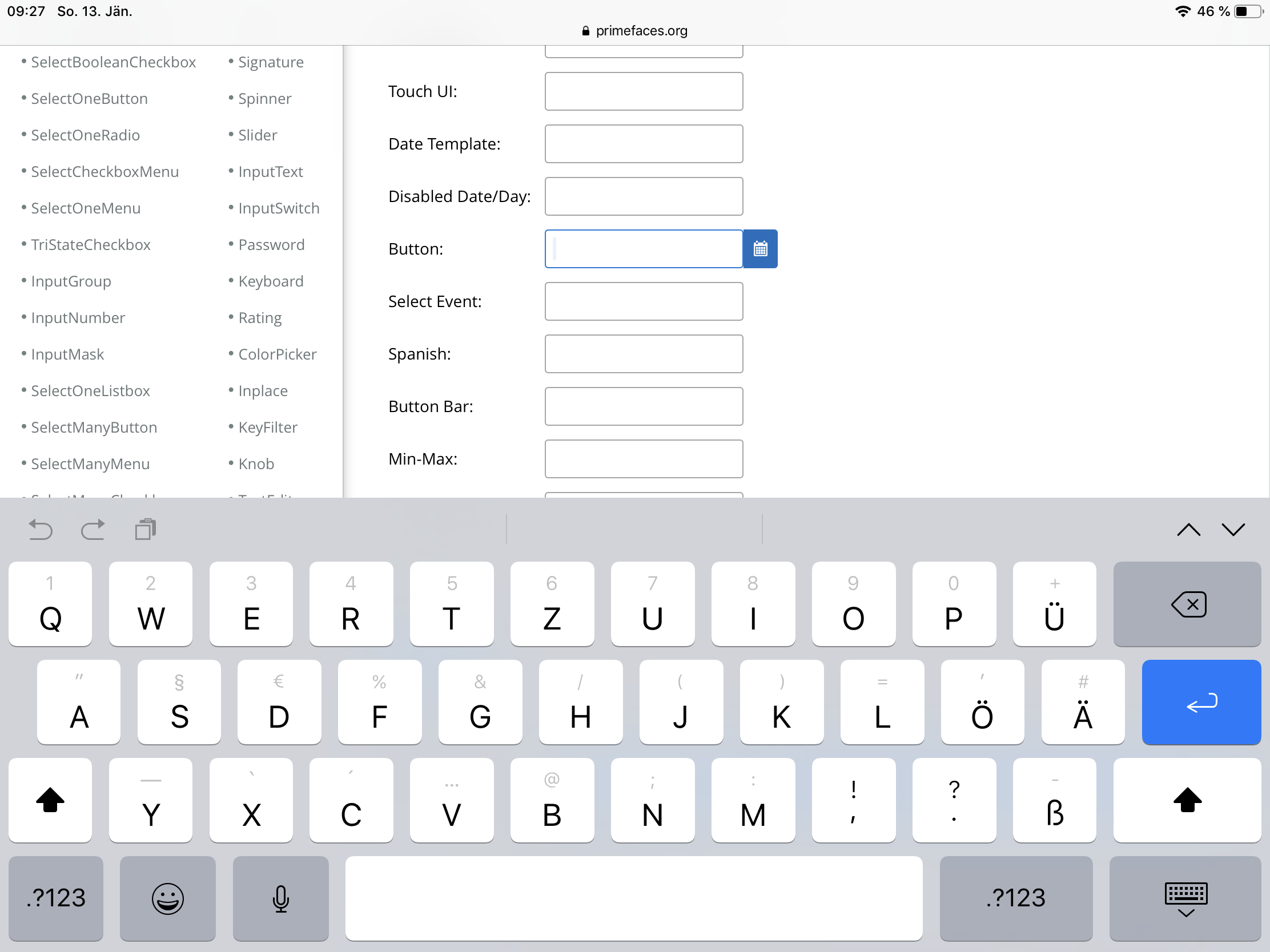
Task: Open Signature in sidebar
Action: [x=271, y=62]
